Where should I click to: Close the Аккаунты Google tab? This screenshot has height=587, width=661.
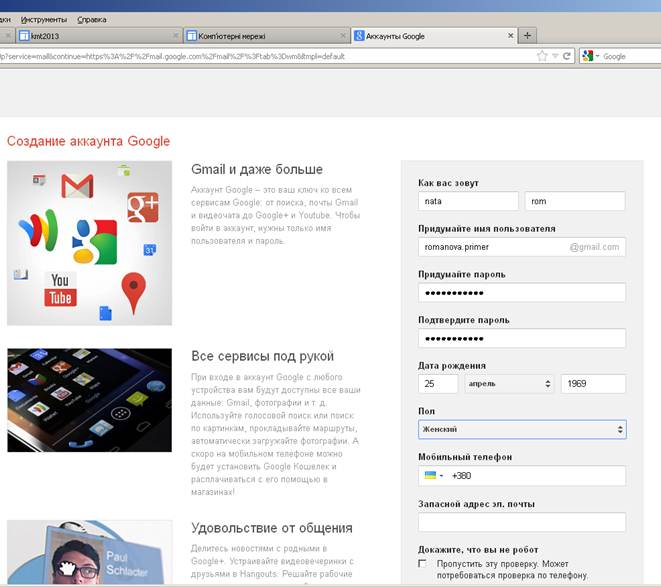[511, 36]
